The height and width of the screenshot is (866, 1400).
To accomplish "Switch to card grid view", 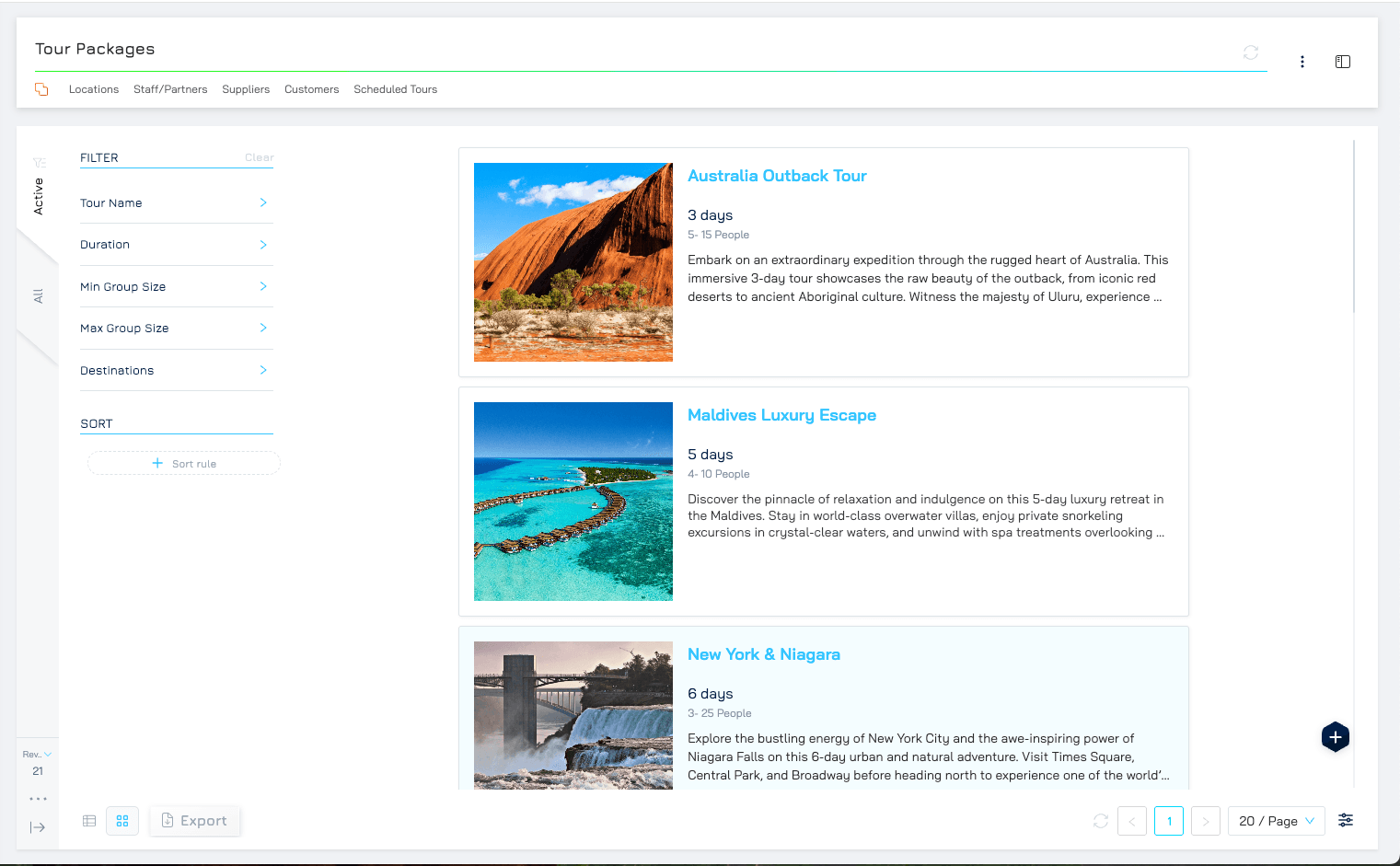I will point(122,821).
